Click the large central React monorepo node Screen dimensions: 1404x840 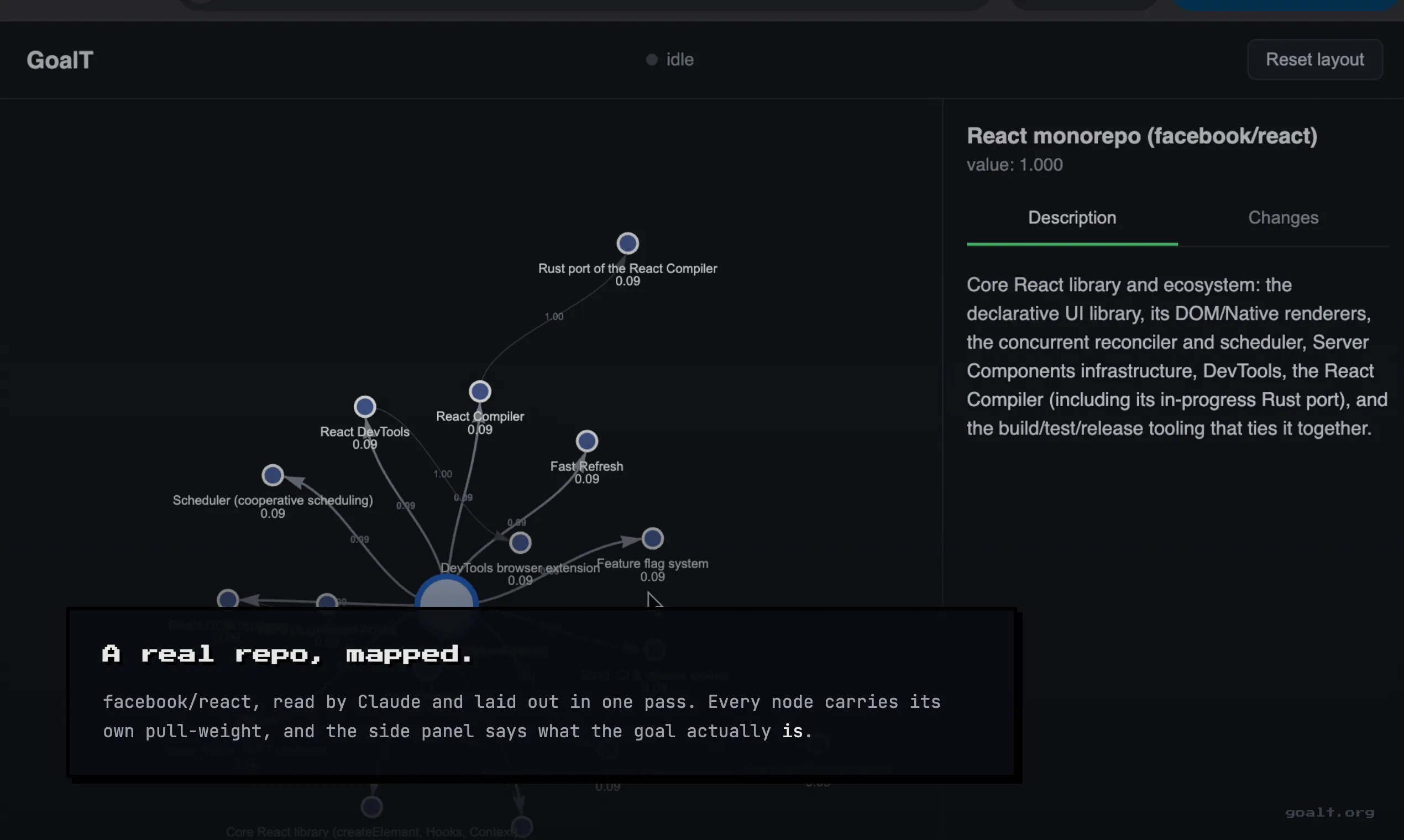pos(447,591)
